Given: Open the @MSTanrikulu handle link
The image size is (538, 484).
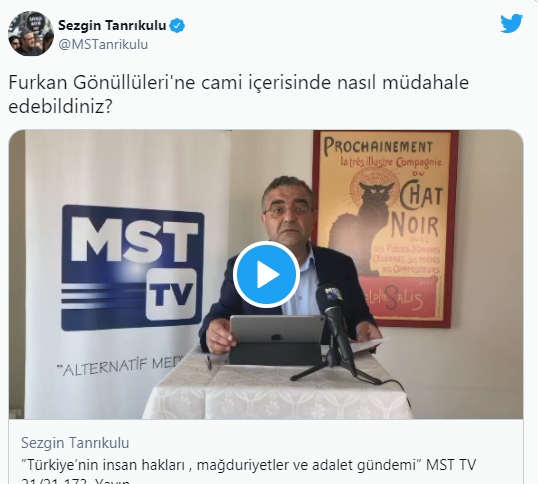Looking at the screenshot, I should [x=103, y=45].
